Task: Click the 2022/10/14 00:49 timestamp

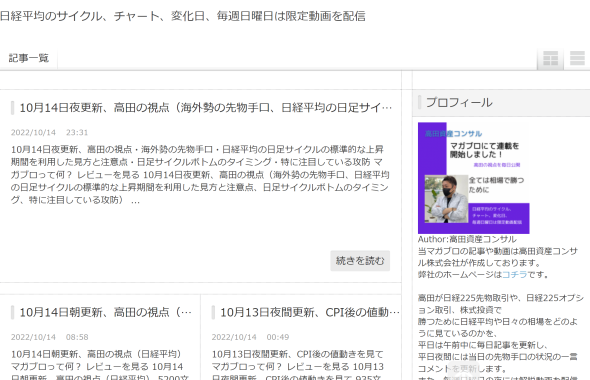Action: coord(250,337)
